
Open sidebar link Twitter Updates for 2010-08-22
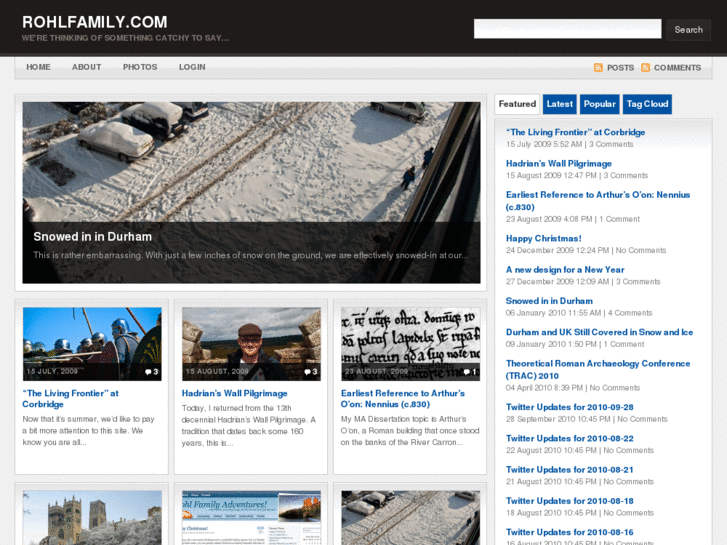pos(569,438)
